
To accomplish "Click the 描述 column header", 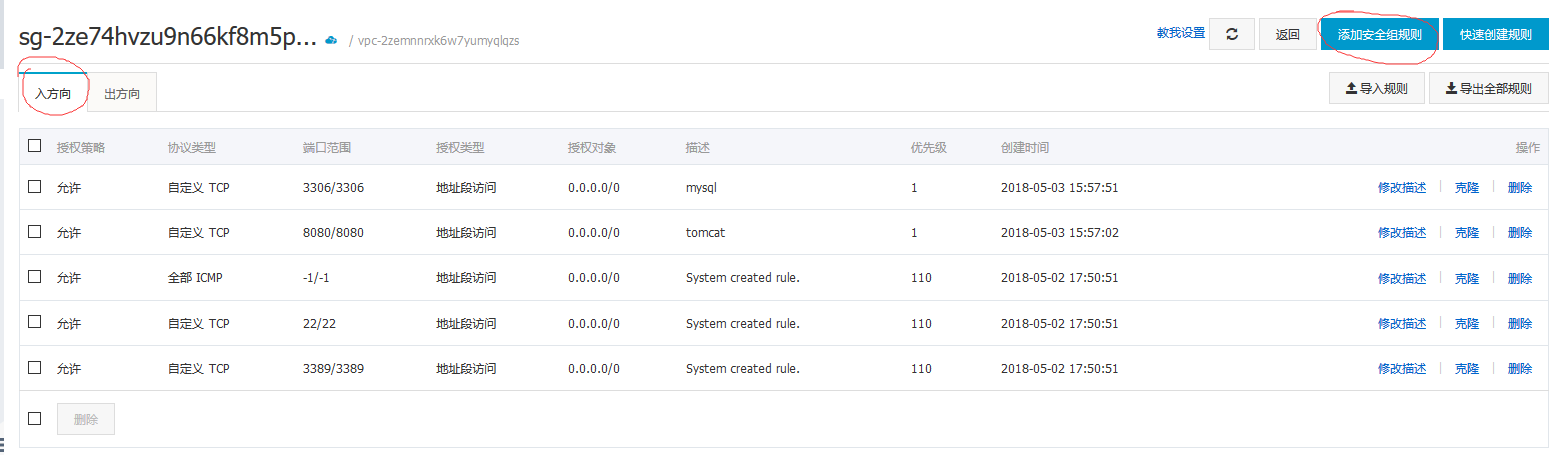I will click(698, 147).
